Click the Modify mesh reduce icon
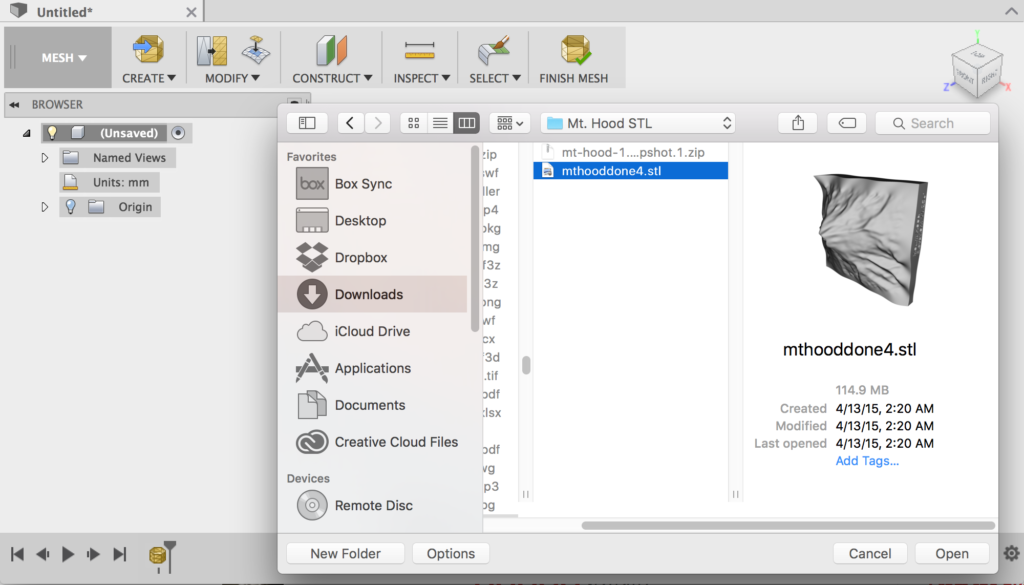Image resolution: width=1024 pixels, height=585 pixels. 212,50
